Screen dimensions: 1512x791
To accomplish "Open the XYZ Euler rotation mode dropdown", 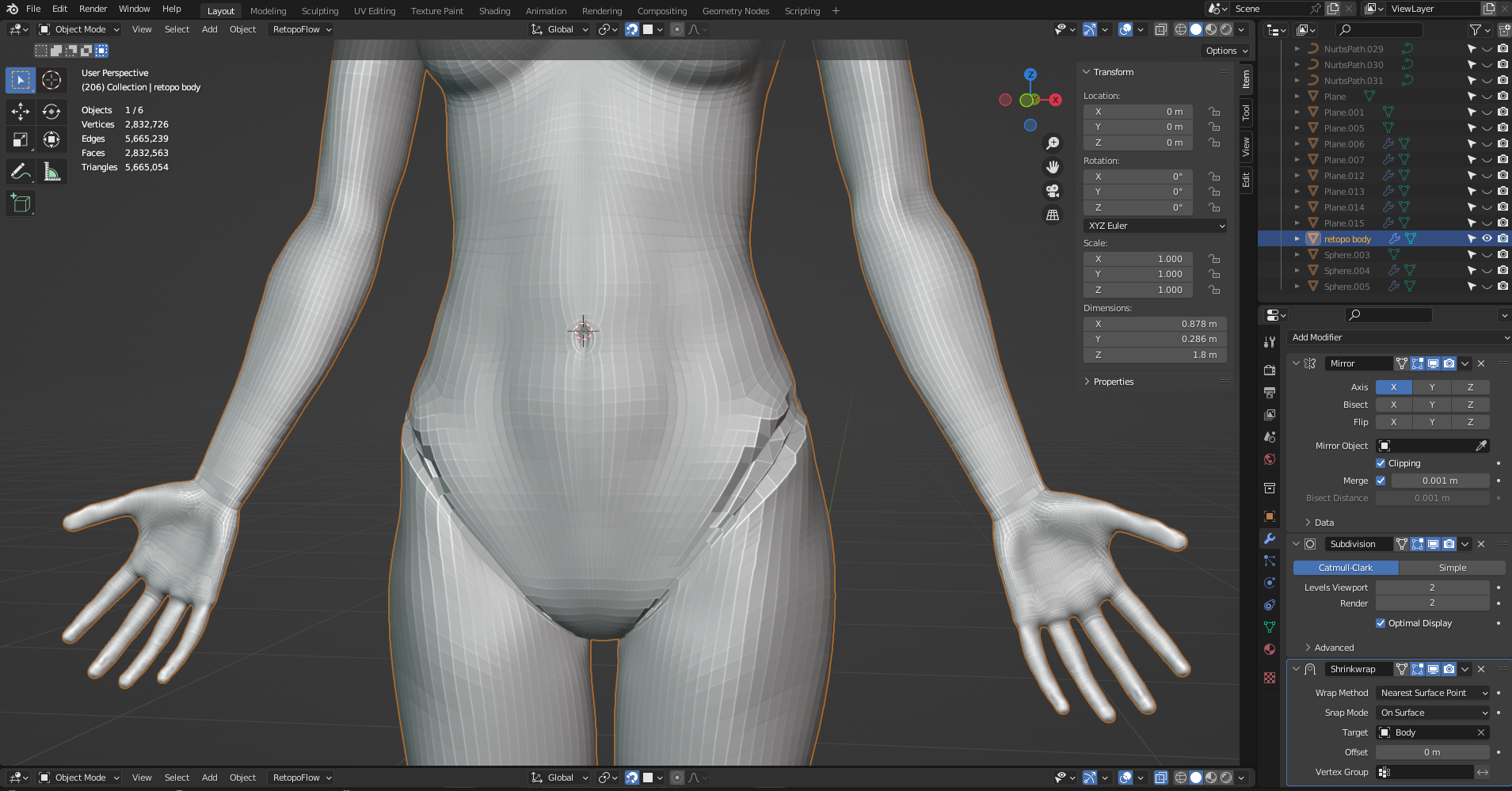I will 1155,226.
